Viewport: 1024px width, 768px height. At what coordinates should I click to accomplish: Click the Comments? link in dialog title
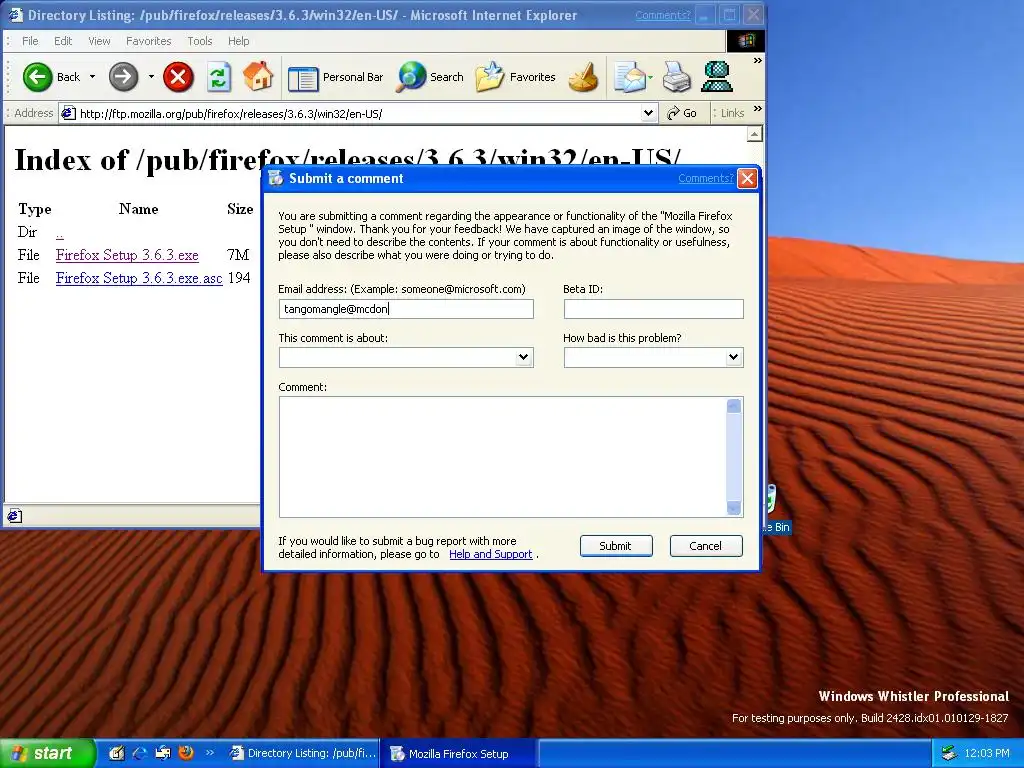(x=705, y=178)
